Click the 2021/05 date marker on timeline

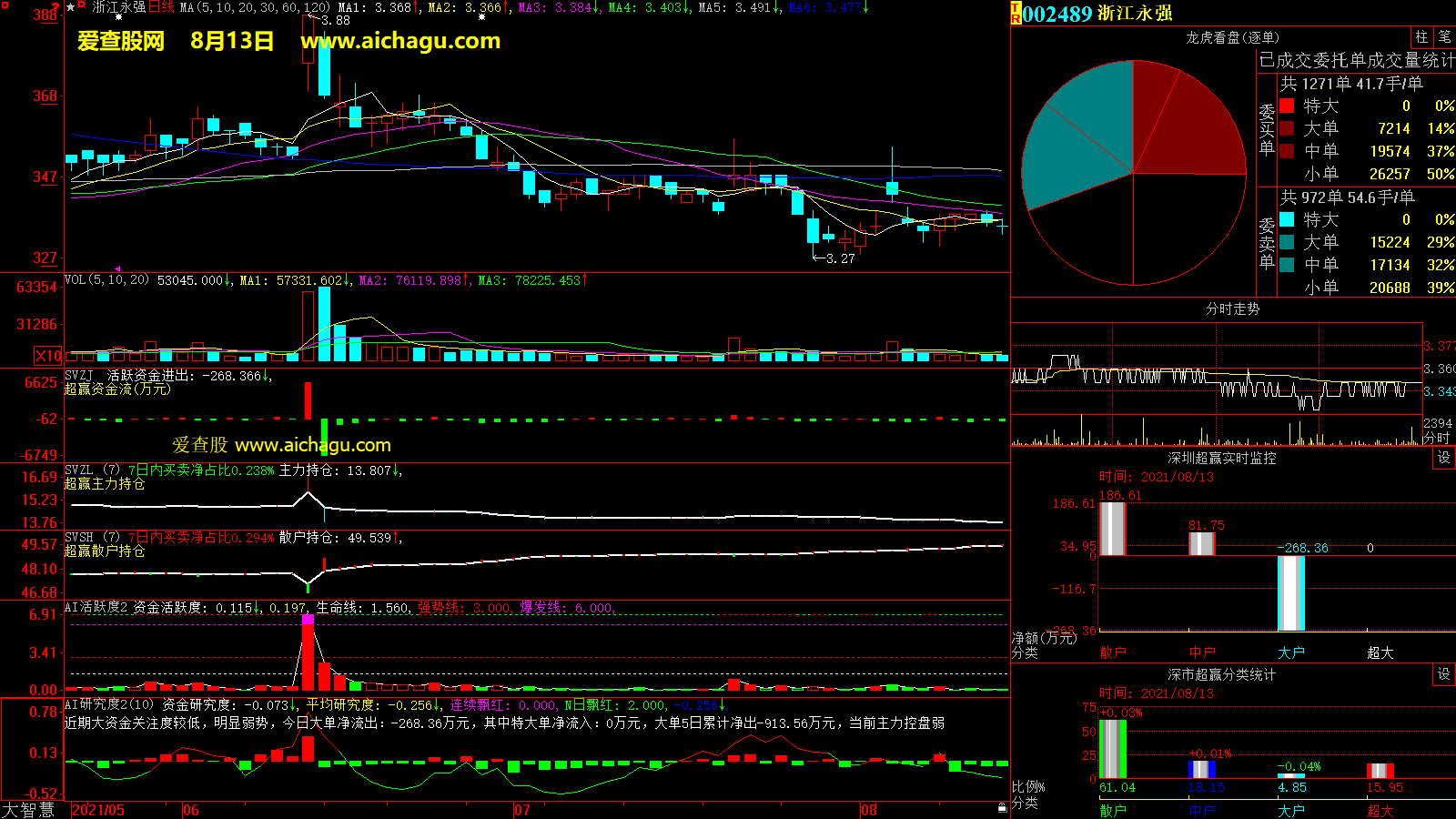click(98, 810)
